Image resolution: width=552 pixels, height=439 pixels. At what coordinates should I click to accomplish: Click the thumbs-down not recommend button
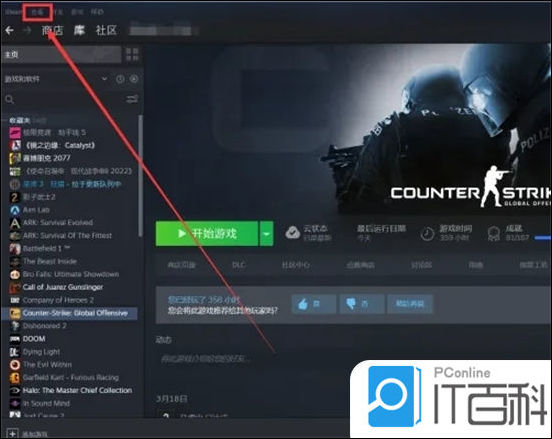point(362,303)
